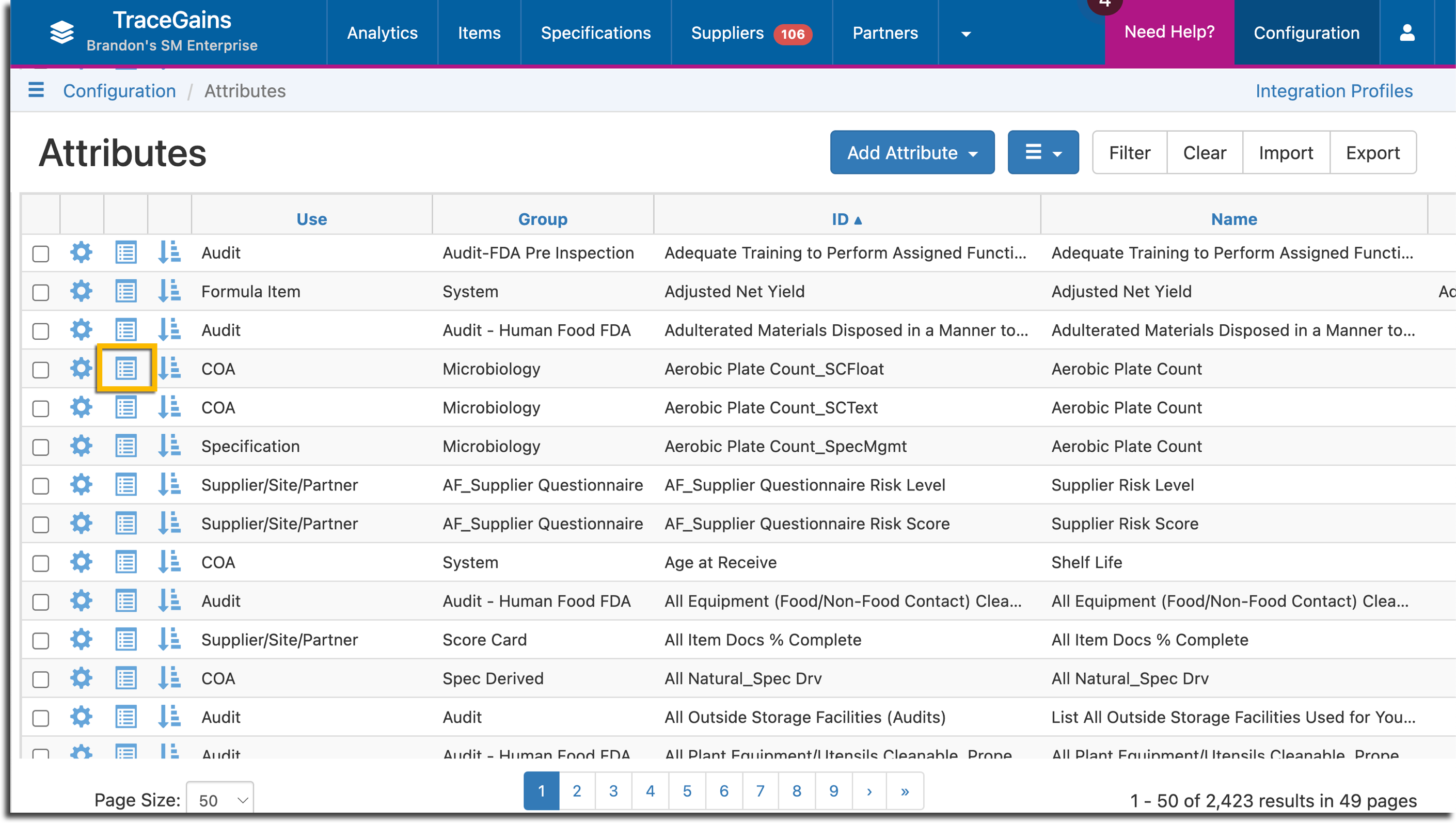Screen dimensions: 1456x823
Task: Jump to the last page arrow
Action: [x=905, y=791]
